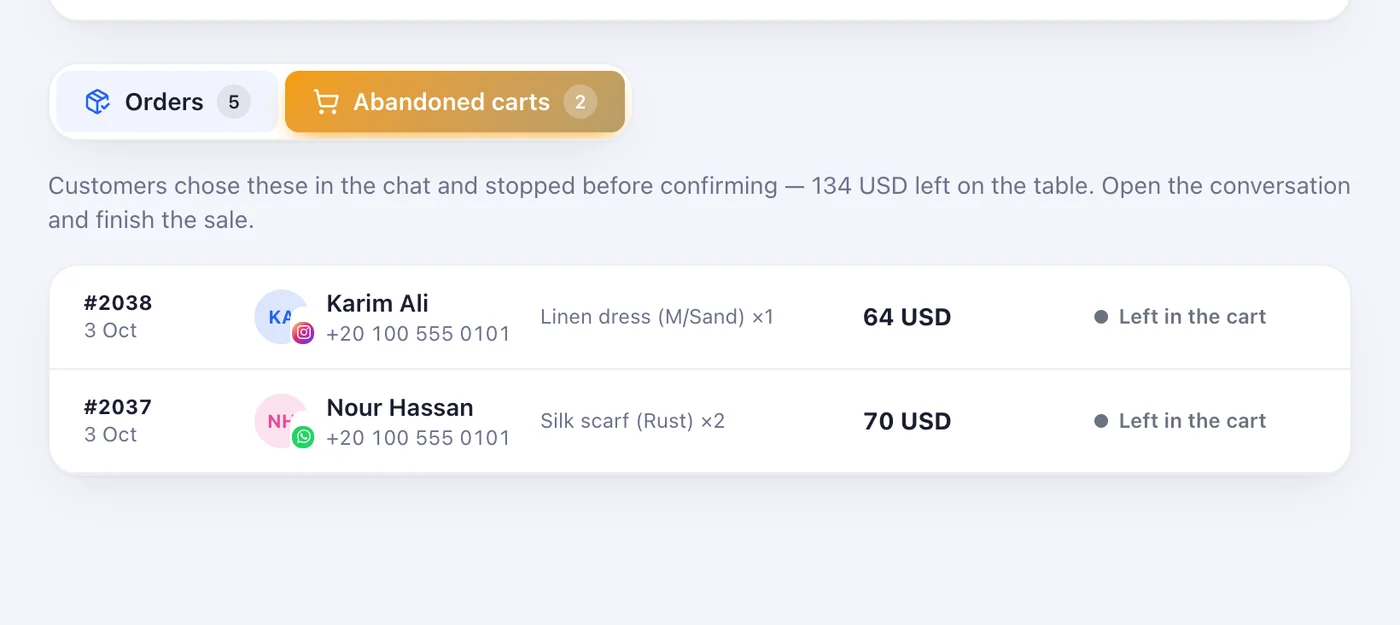
Task: Click the Linen dress (M/Sand) item
Action: [x=657, y=317]
